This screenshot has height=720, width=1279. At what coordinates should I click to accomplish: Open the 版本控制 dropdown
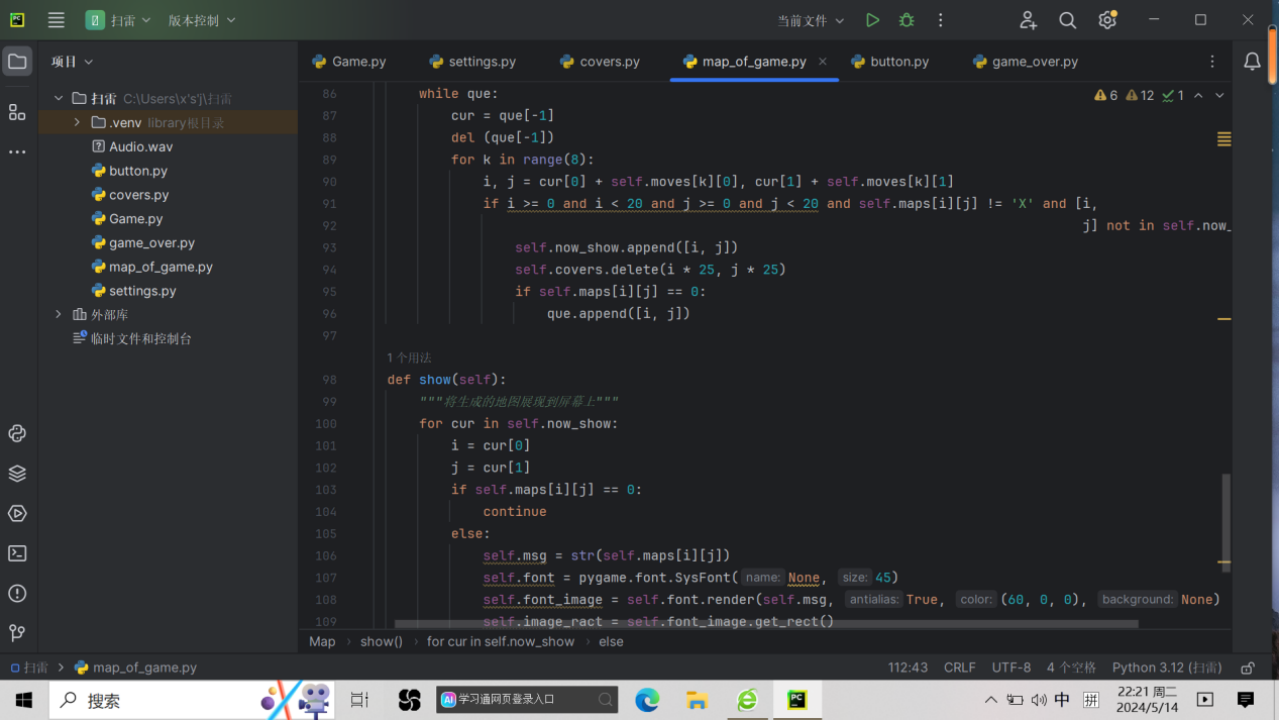(x=201, y=20)
